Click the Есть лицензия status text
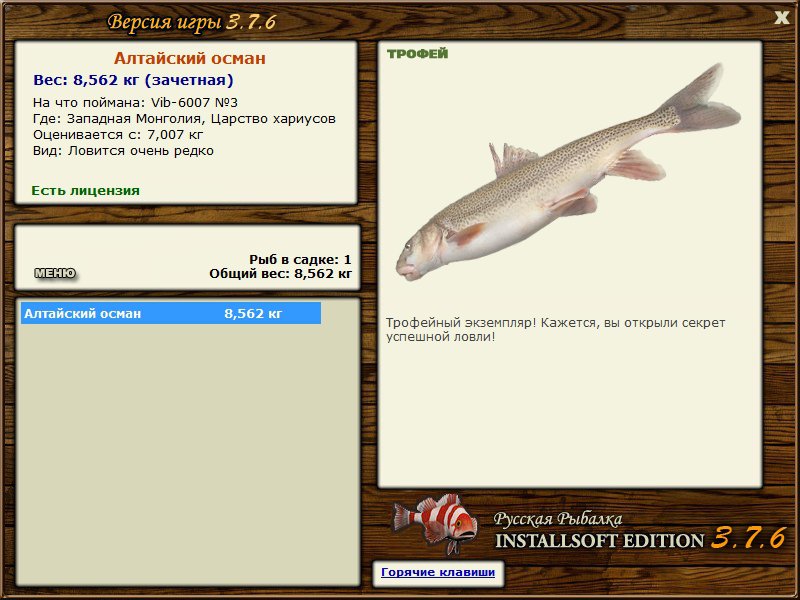Screen dimensions: 800x600 tap(85, 191)
